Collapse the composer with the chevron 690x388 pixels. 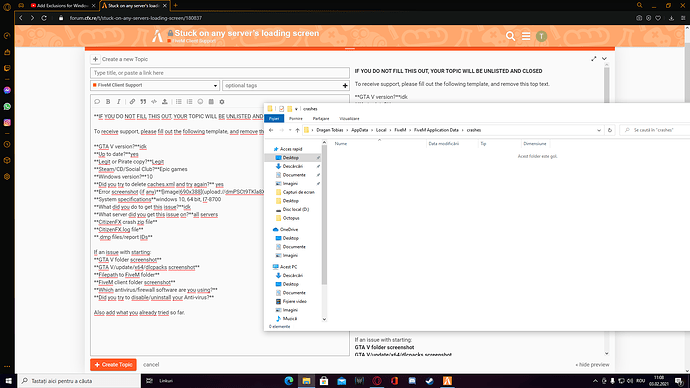[604, 59]
